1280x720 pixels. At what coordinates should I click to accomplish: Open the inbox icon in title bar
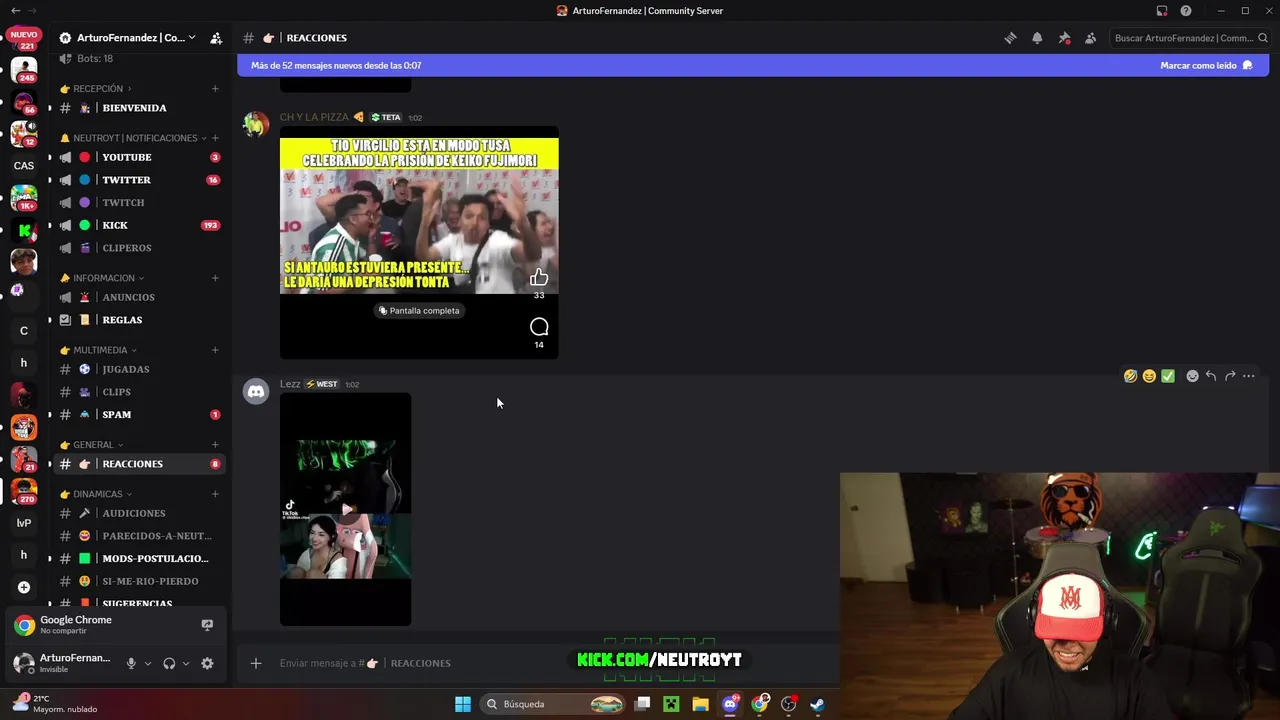tap(1162, 11)
